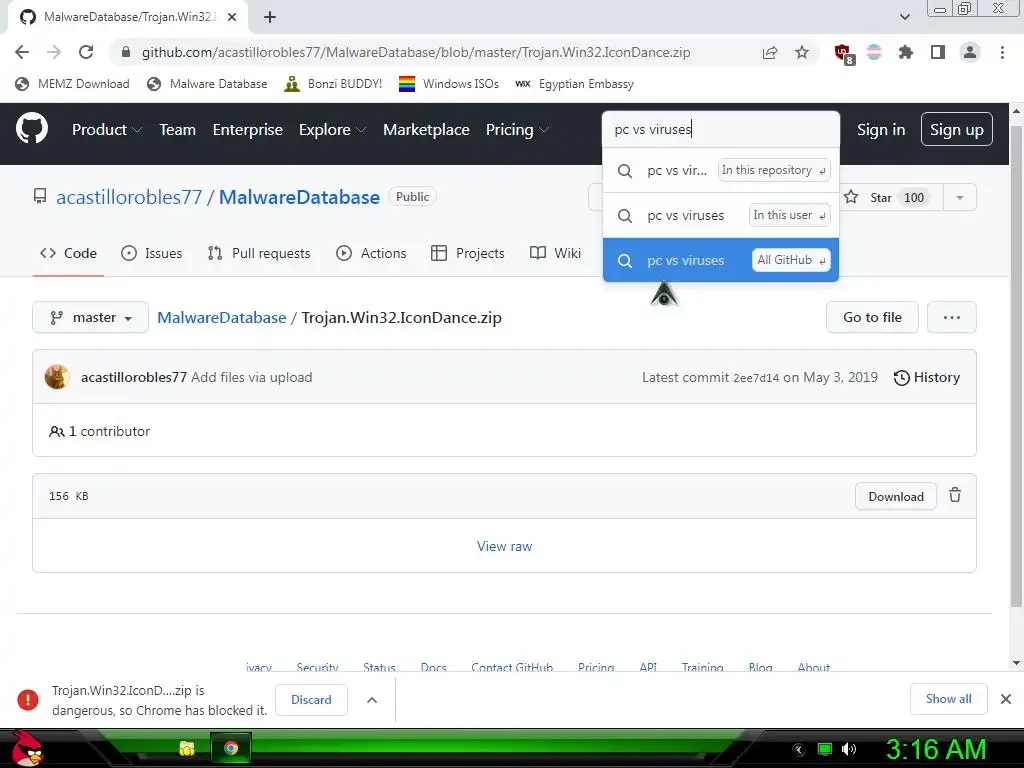Open a new browser tab
This screenshot has height=768, width=1024.
click(x=270, y=17)
